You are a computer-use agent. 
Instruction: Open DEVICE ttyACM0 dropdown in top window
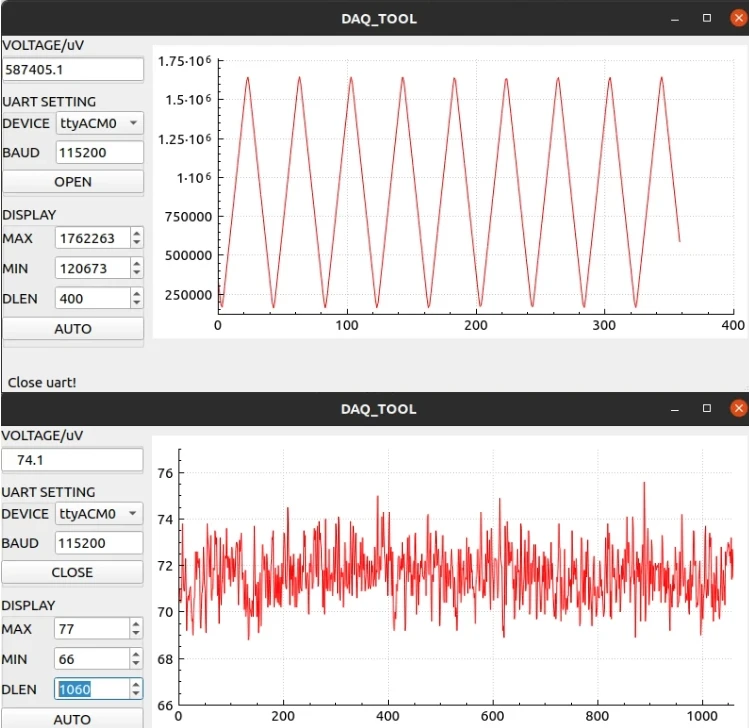click(99, 123)
